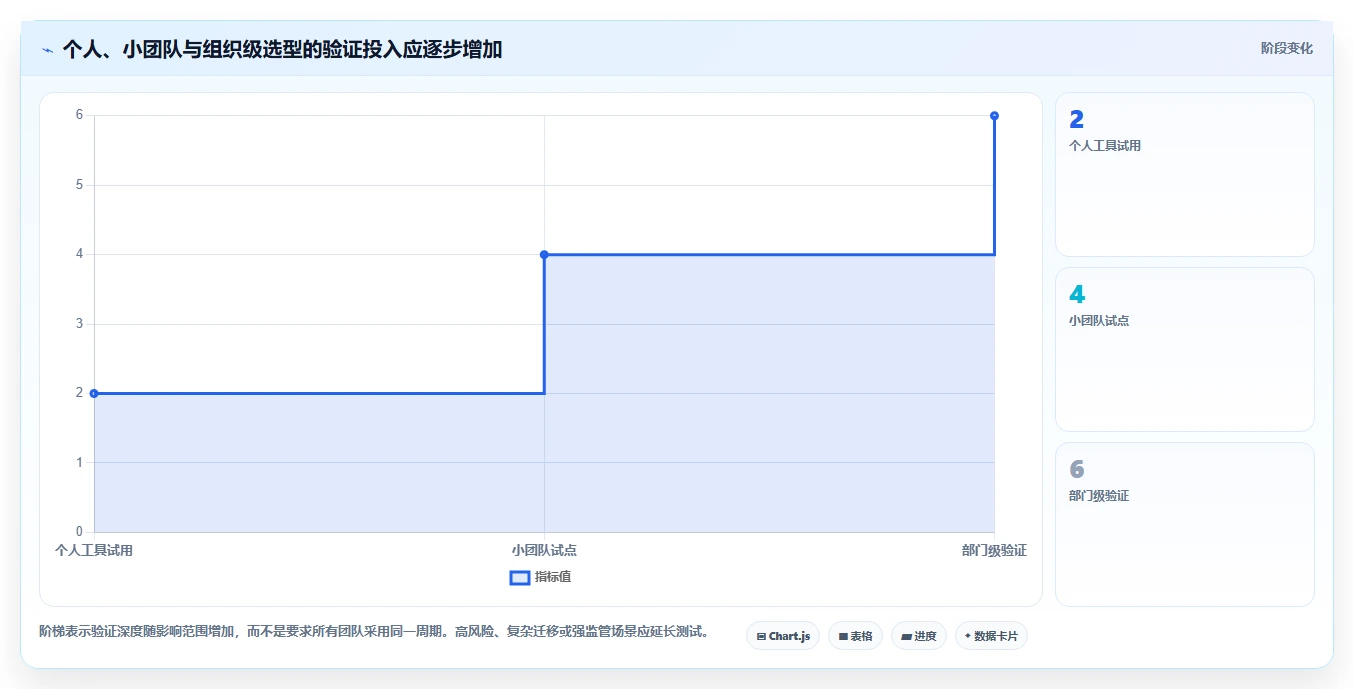Click the big number 6 in the third card
The height and width of the screenshot is (689, 1354).
1077,469
